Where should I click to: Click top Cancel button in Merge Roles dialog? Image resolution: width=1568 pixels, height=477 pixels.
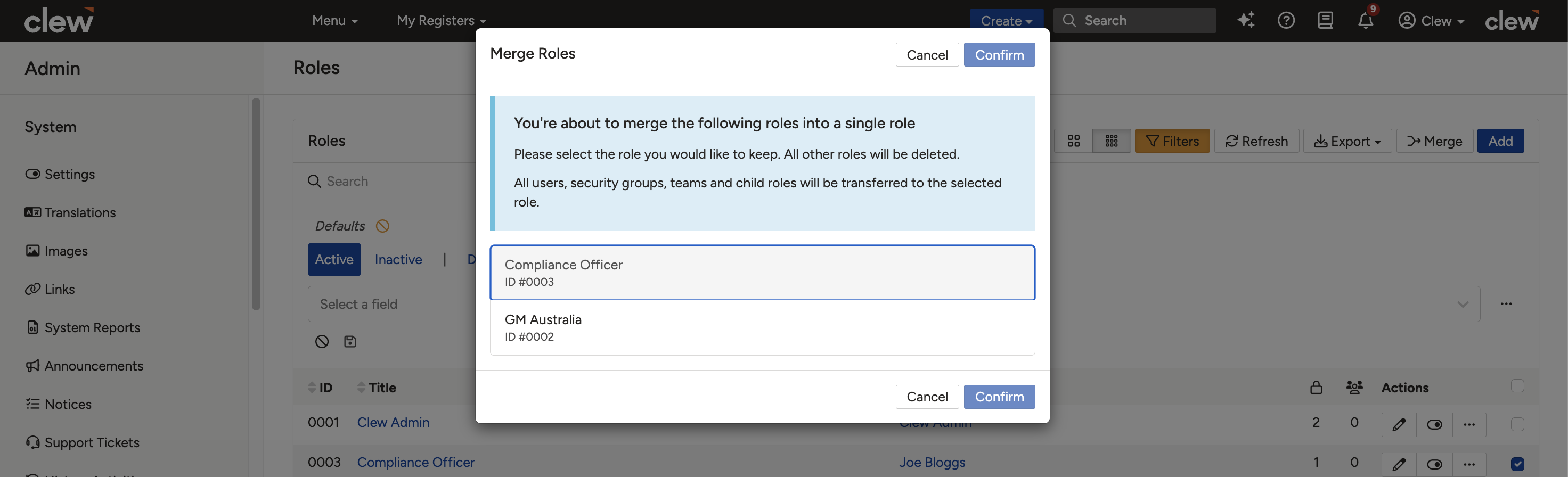(927, 55)
